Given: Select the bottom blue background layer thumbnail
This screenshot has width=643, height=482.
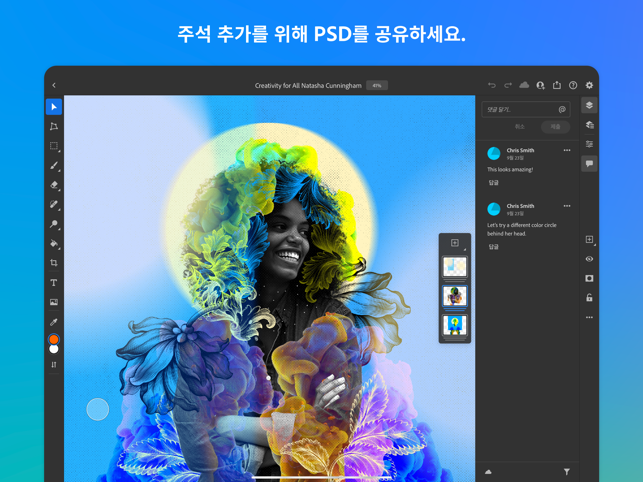Looking at the screenshot, I should pyautogui.click(x=455, y=325).
